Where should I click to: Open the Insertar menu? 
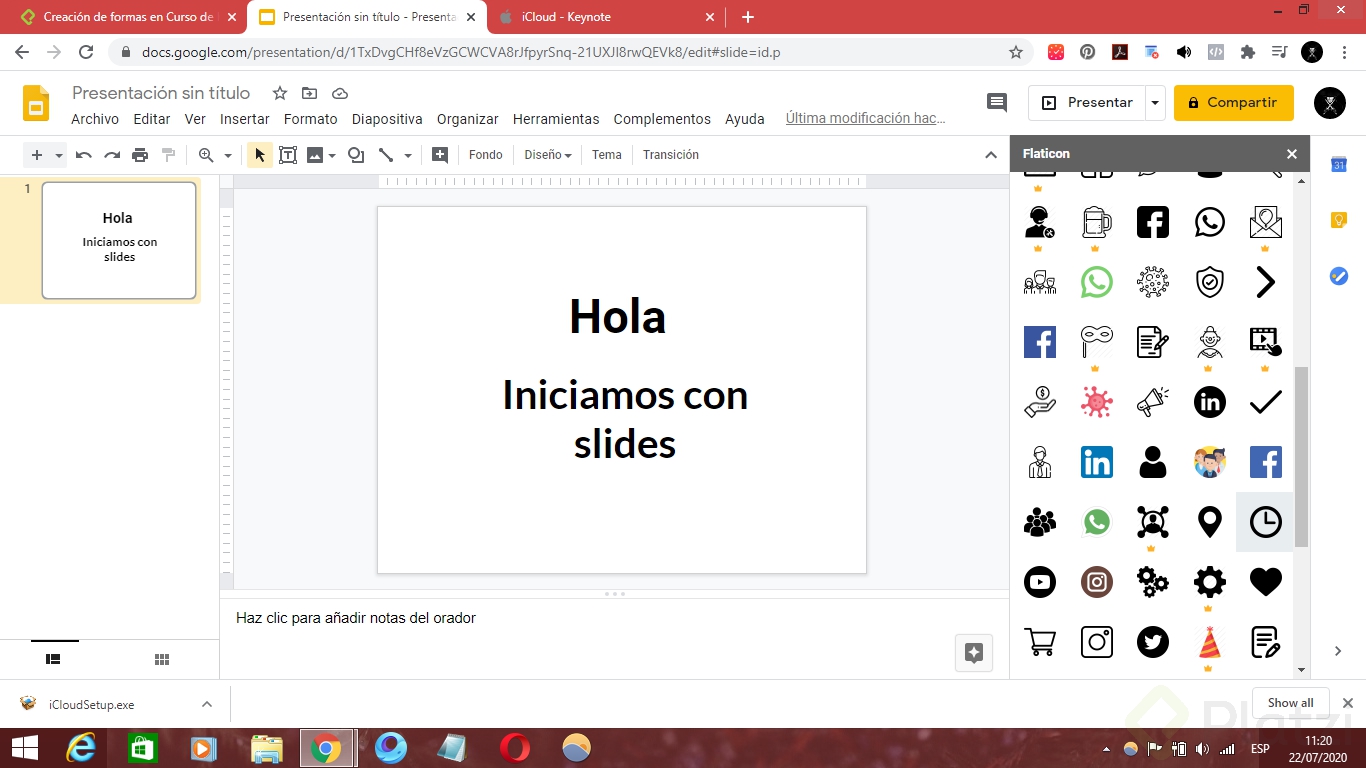[x=244, y=119]
